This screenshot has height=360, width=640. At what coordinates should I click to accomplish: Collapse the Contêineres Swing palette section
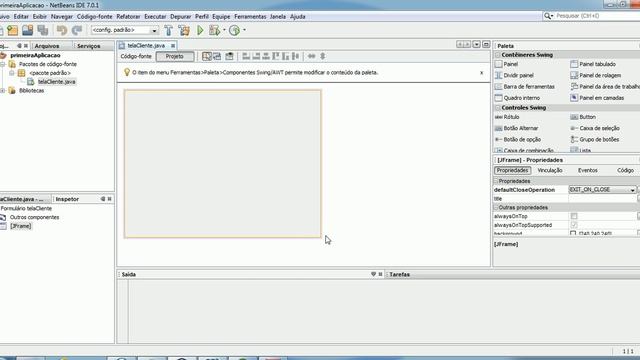[x=498, y=55]
